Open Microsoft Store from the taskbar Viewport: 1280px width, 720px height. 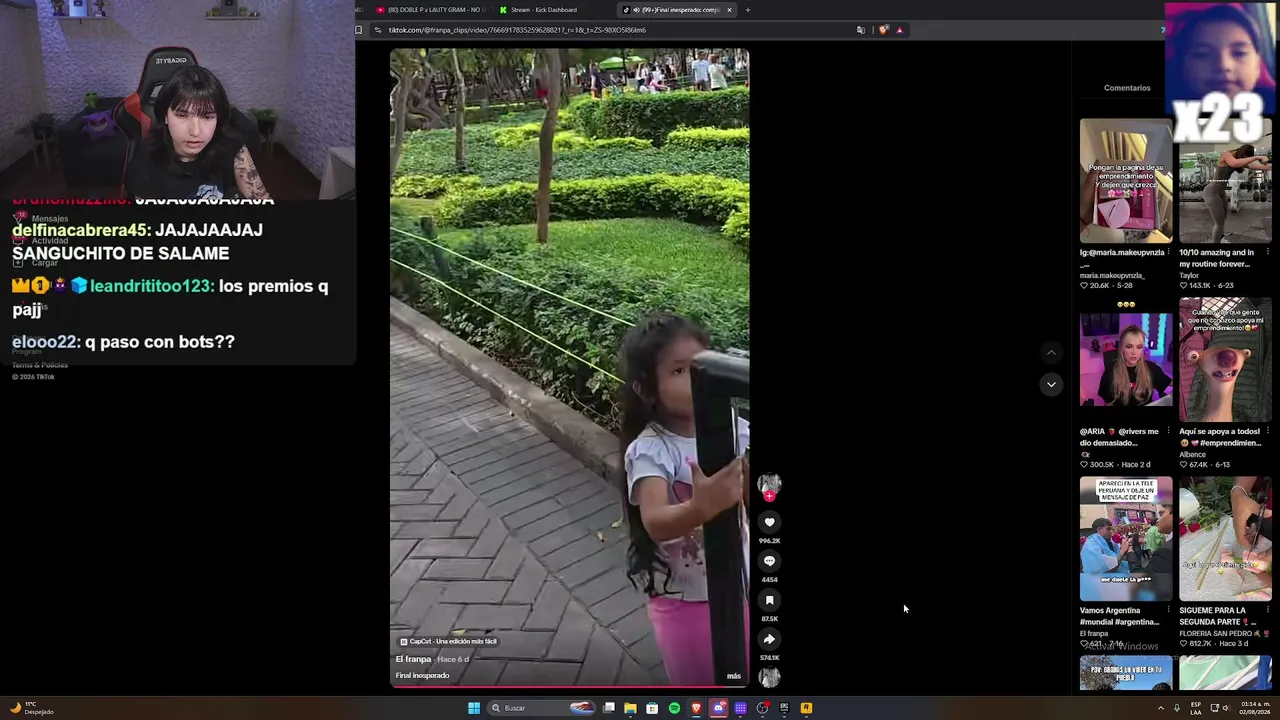[x=652, y=708]
